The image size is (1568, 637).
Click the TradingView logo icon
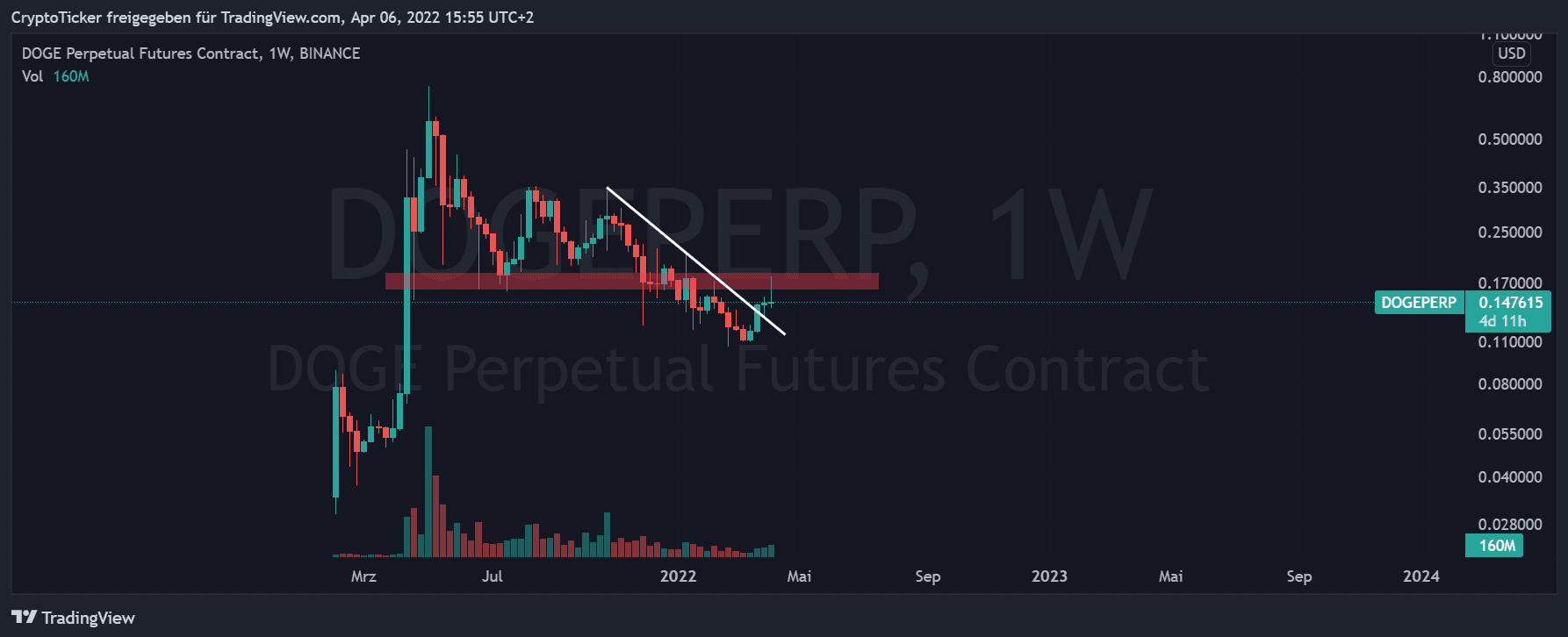pyautogui.click(x=24, y=618)
